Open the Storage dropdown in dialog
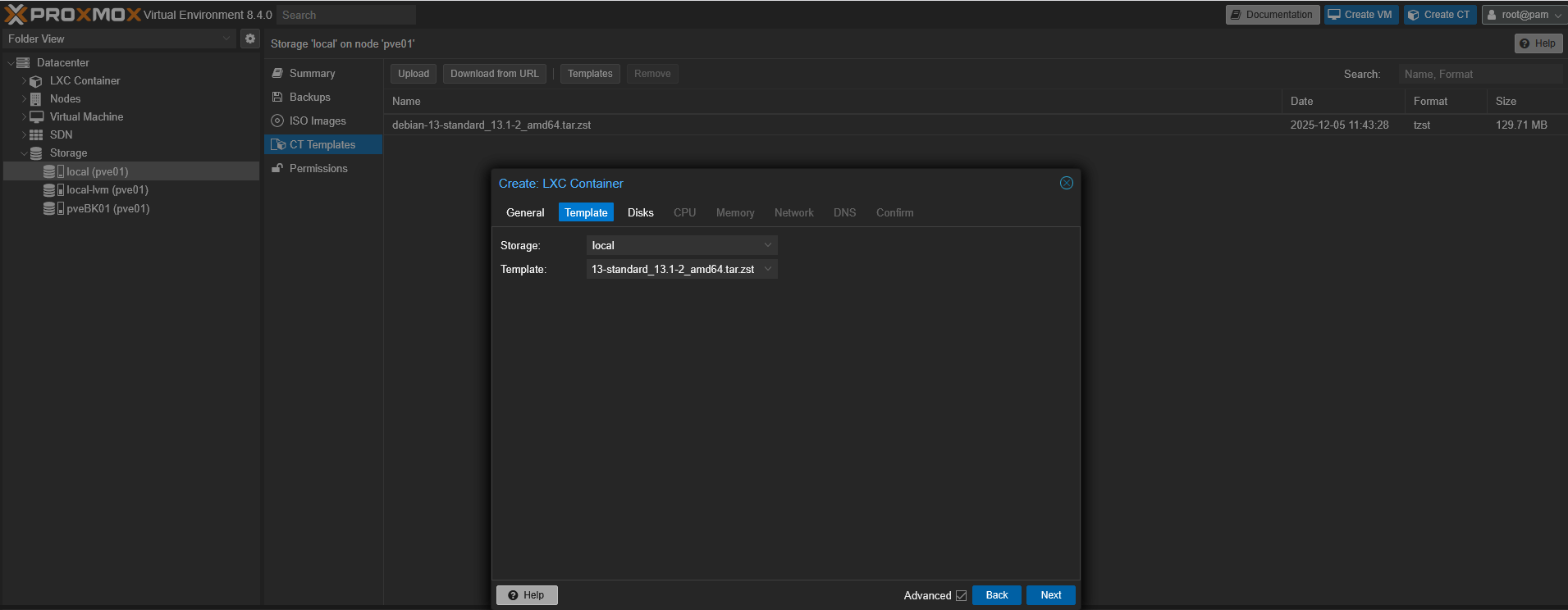 point(767,245)
